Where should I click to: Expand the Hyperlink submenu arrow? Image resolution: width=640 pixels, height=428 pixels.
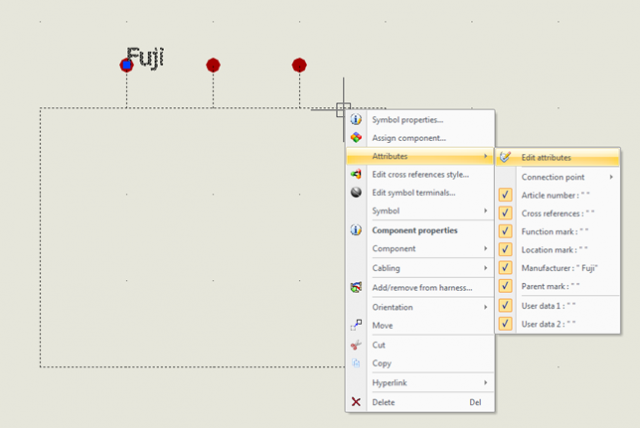[x=485, y=383]
